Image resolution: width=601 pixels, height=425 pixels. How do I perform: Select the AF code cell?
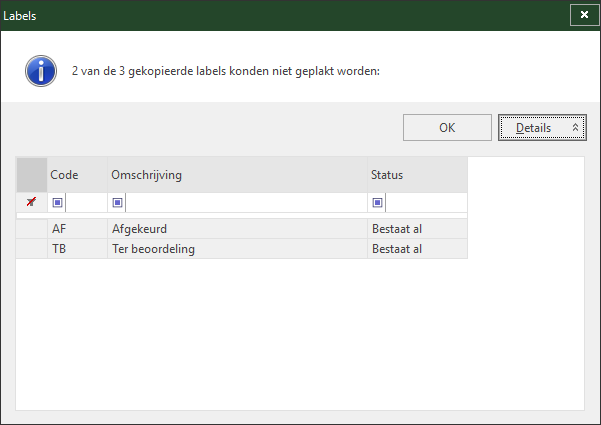pyautogui.click(x=77, y=229)
